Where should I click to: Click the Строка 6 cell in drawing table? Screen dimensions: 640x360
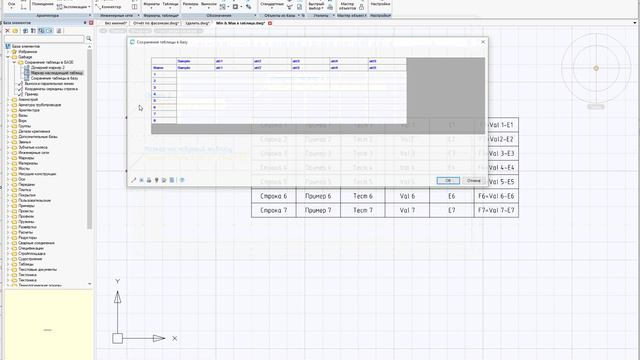[x=273, y=196]
